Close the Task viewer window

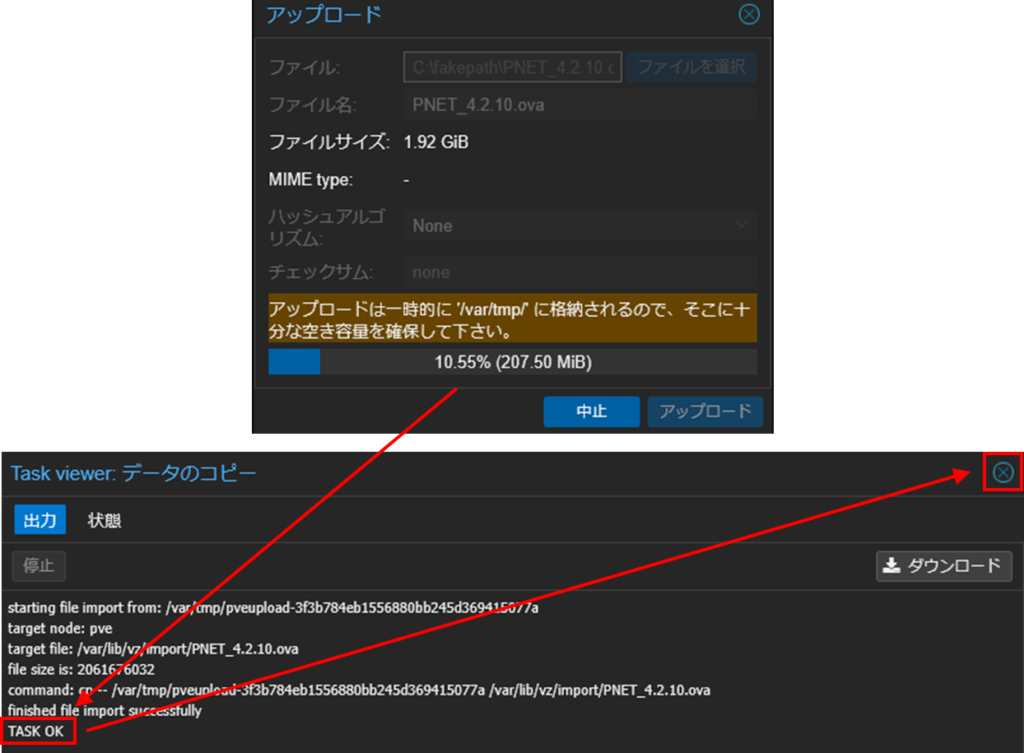pos(1002,473)
